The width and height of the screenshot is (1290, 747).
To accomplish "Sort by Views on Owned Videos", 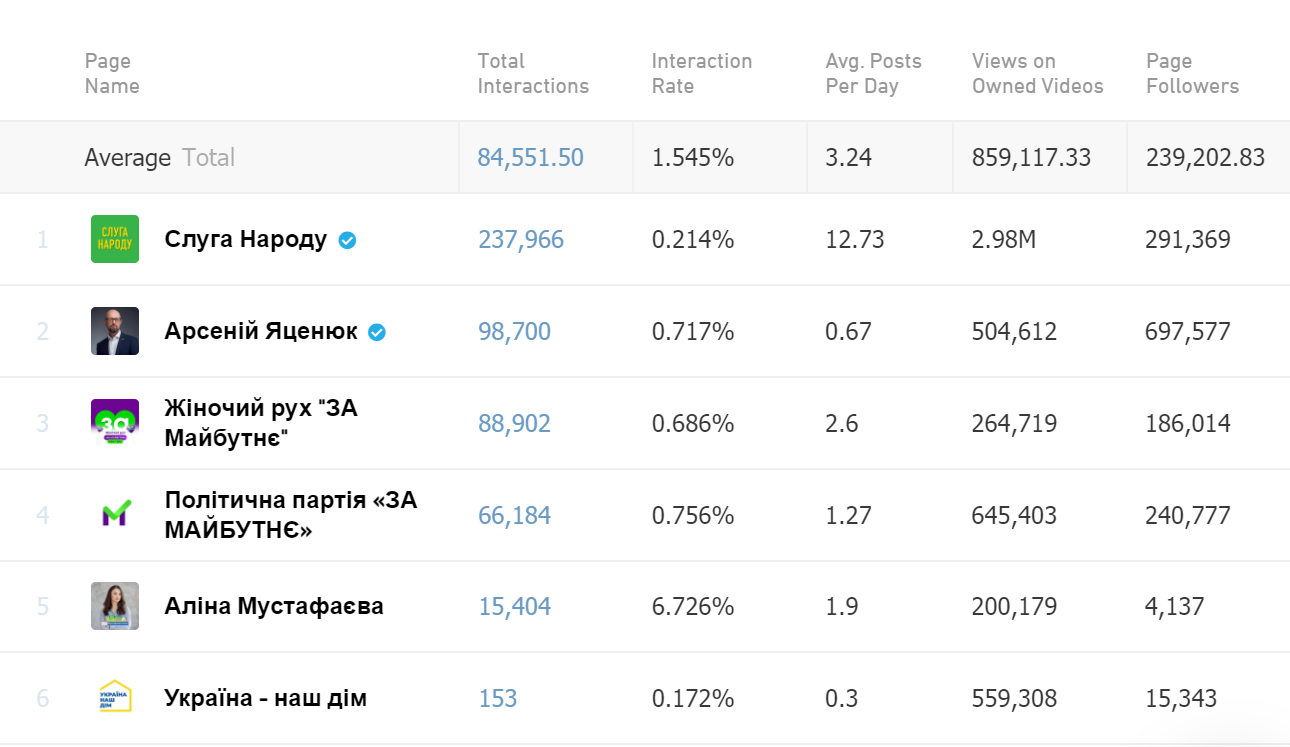I will tap(1037, 74).
